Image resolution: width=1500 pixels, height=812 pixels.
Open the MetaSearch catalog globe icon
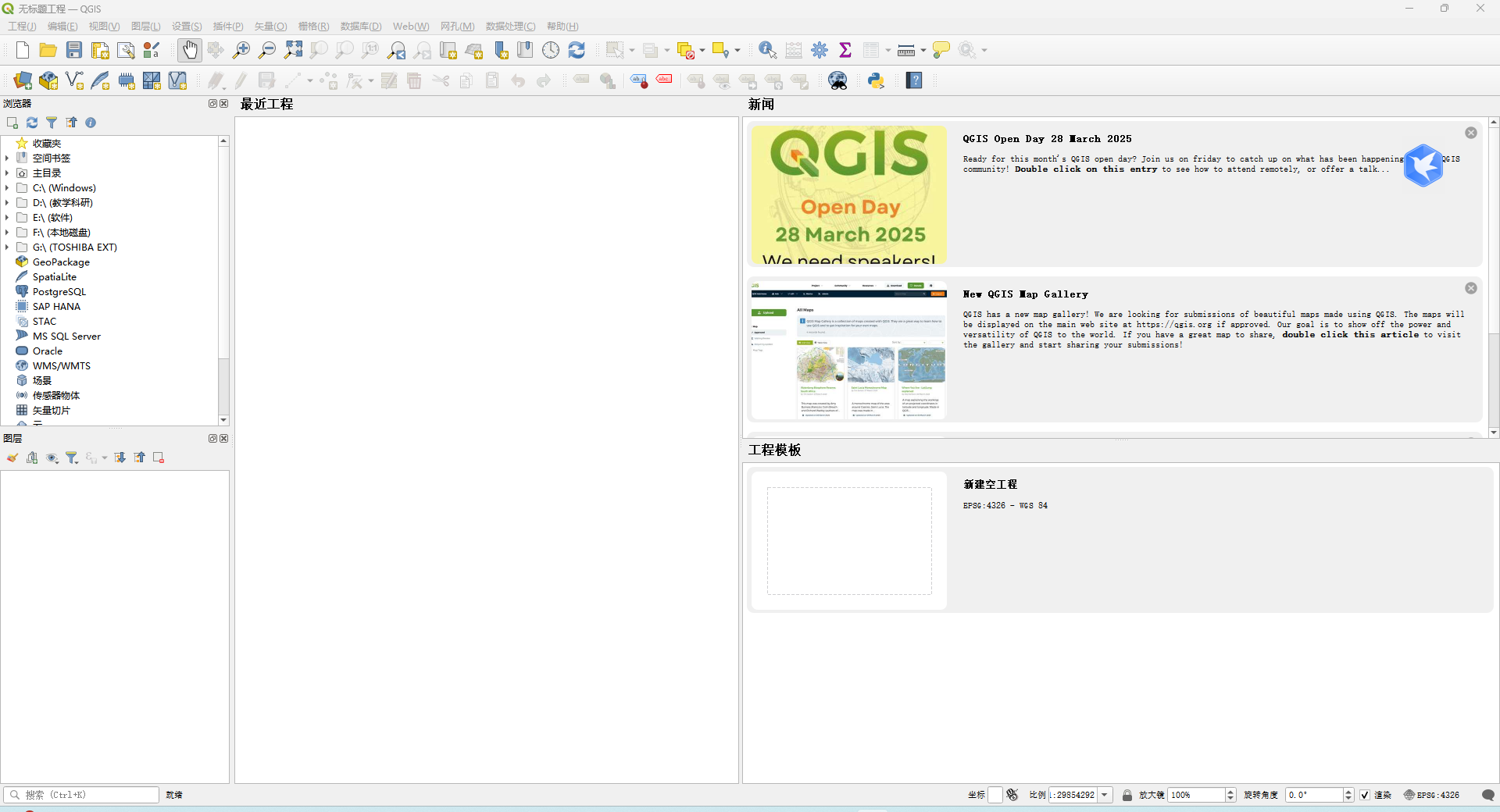(838, 80)
